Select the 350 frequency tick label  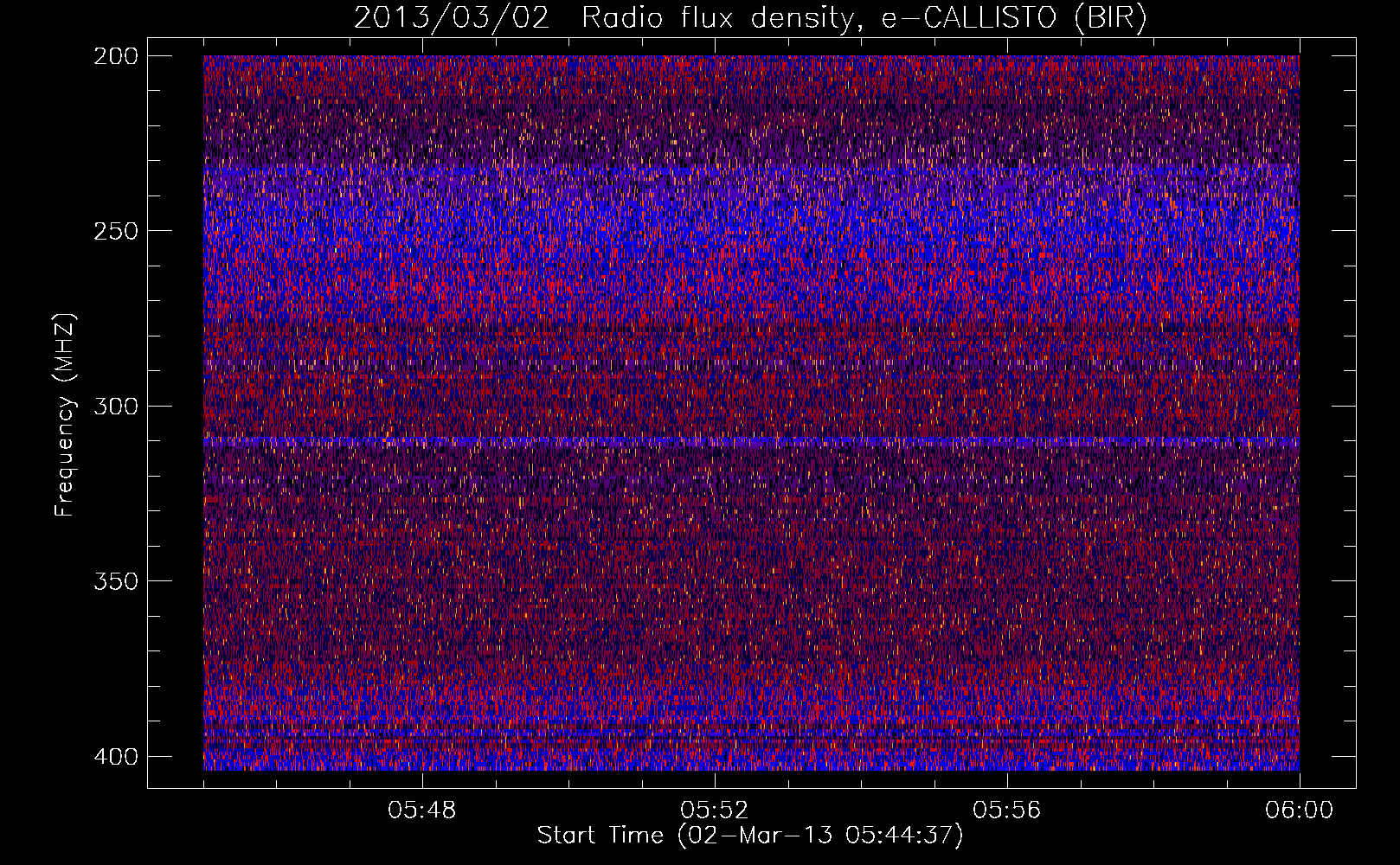pos(115,581)
